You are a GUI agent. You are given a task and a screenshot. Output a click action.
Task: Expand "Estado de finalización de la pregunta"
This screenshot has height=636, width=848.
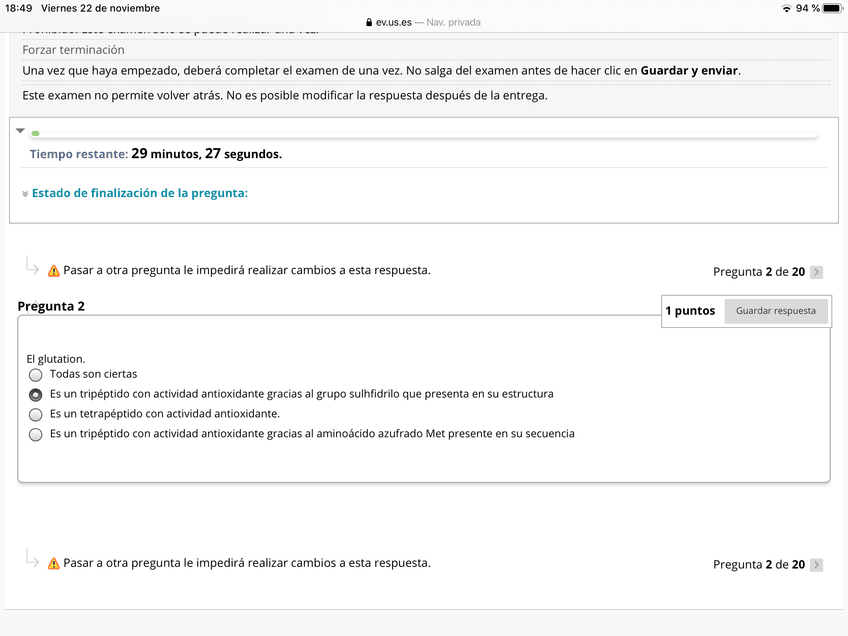tap(139, 193)
